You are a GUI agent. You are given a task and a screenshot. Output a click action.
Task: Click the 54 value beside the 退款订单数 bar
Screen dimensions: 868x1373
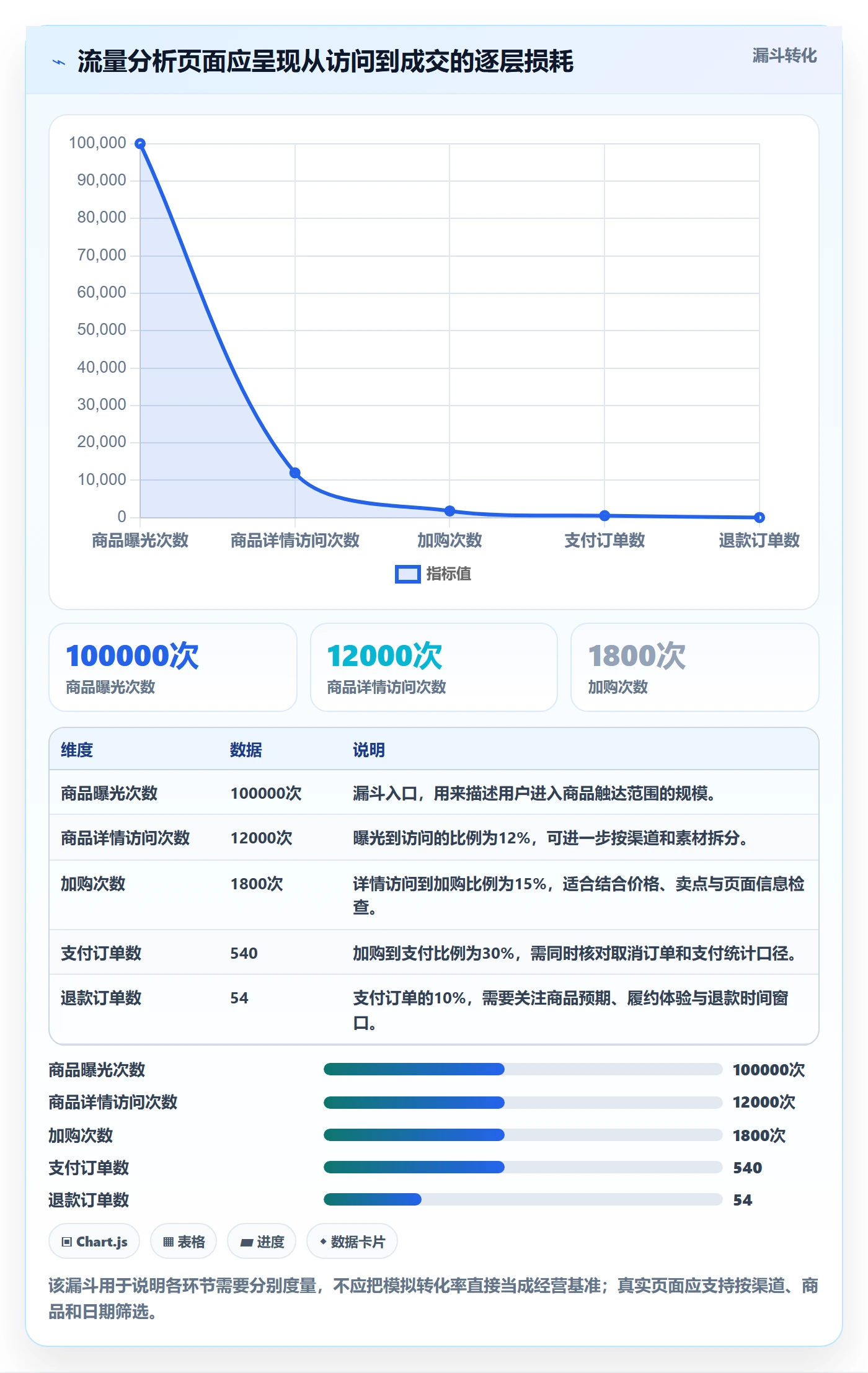(742, 1200)
